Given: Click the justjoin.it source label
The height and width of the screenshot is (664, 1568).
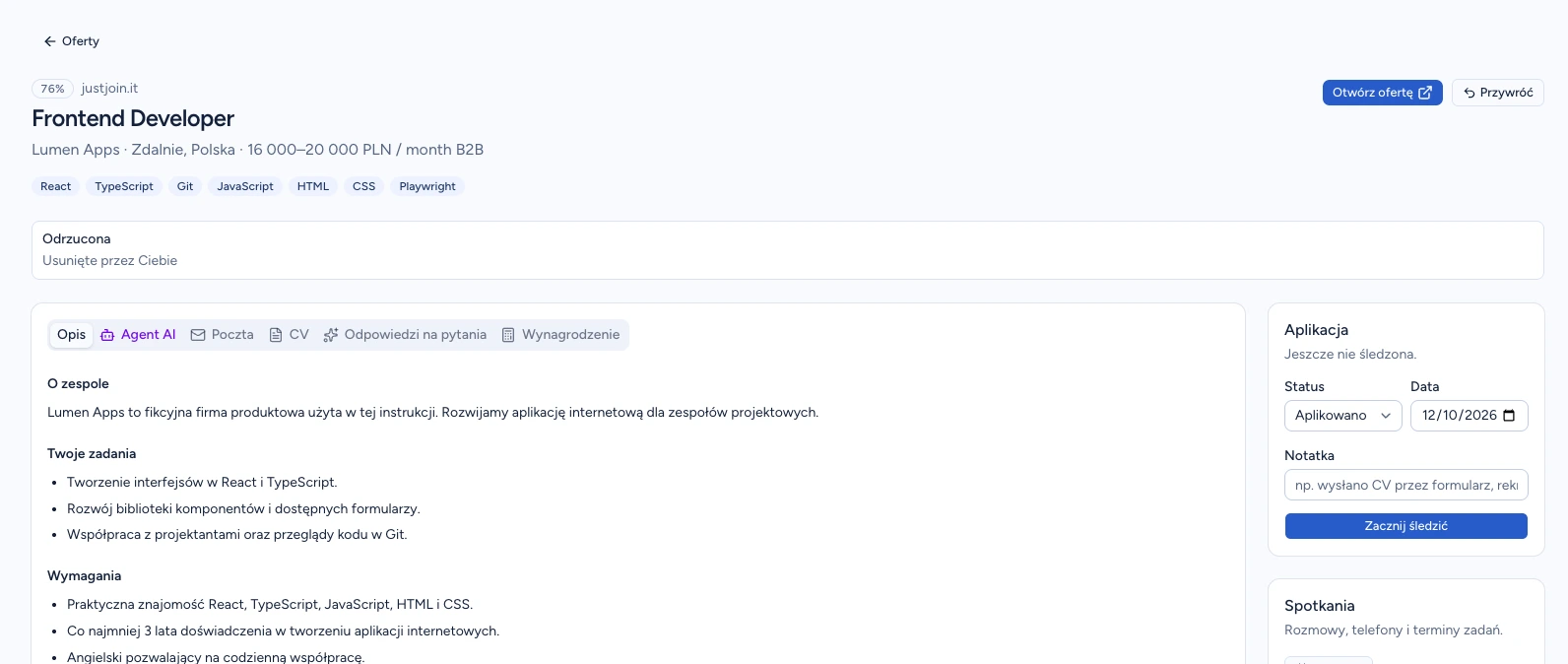Looking at the screenshot, I should [x=109, y=89].
